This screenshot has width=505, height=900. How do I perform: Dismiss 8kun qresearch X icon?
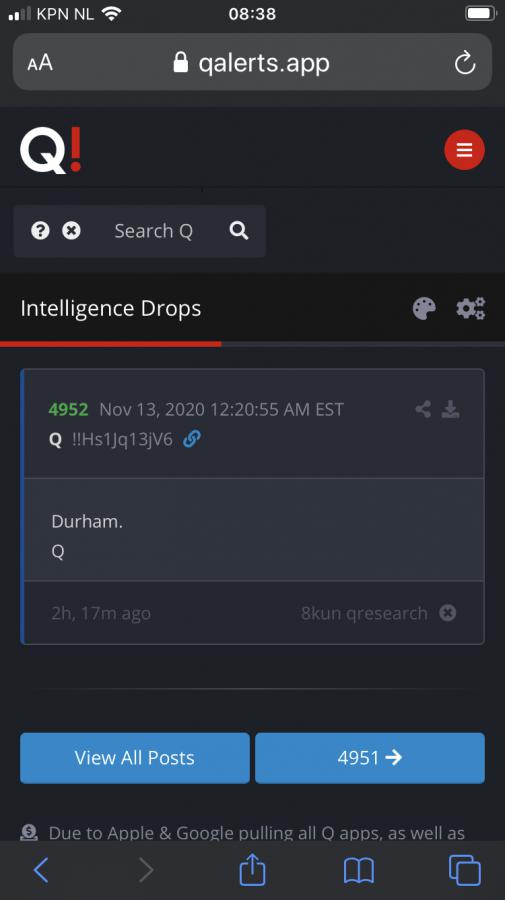[448, 613]
